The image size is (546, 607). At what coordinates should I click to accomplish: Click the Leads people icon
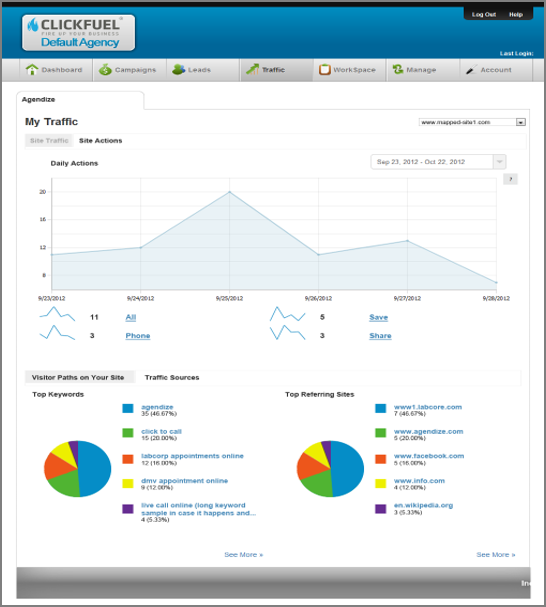[x=179, y=70]
